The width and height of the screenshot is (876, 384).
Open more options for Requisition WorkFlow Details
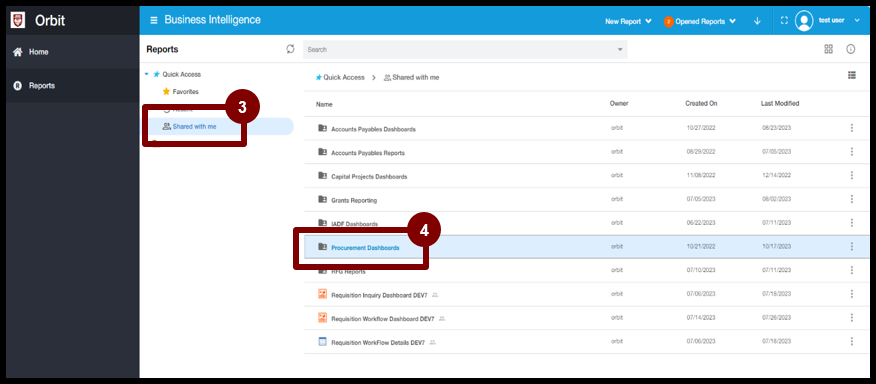coord(851,342)
